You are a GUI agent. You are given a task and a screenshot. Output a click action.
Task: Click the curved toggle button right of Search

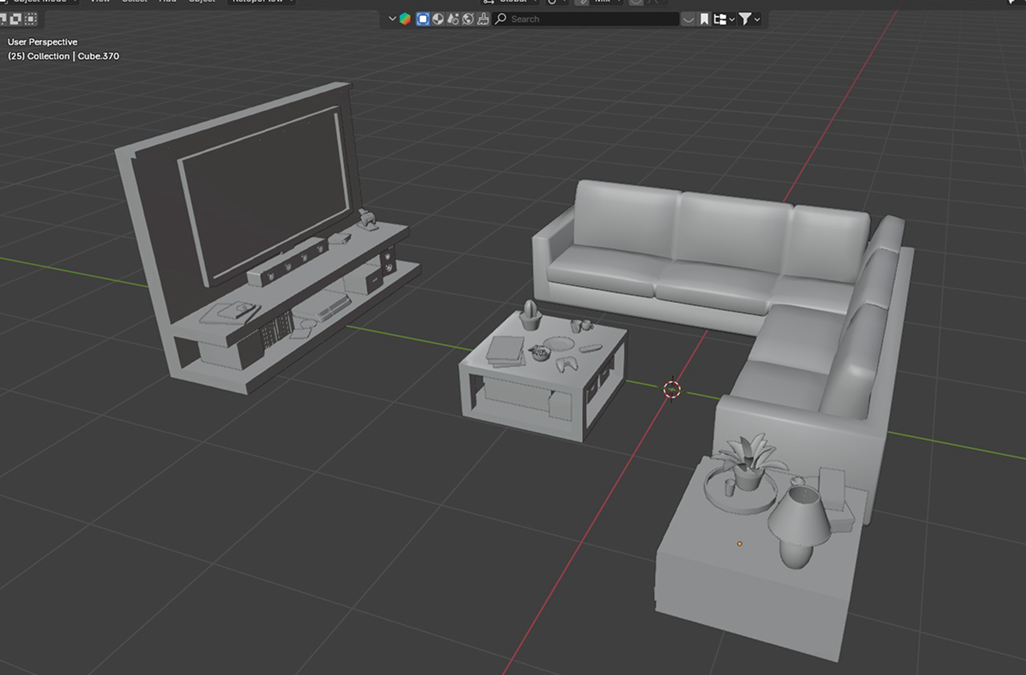click(x=688, y=19)
